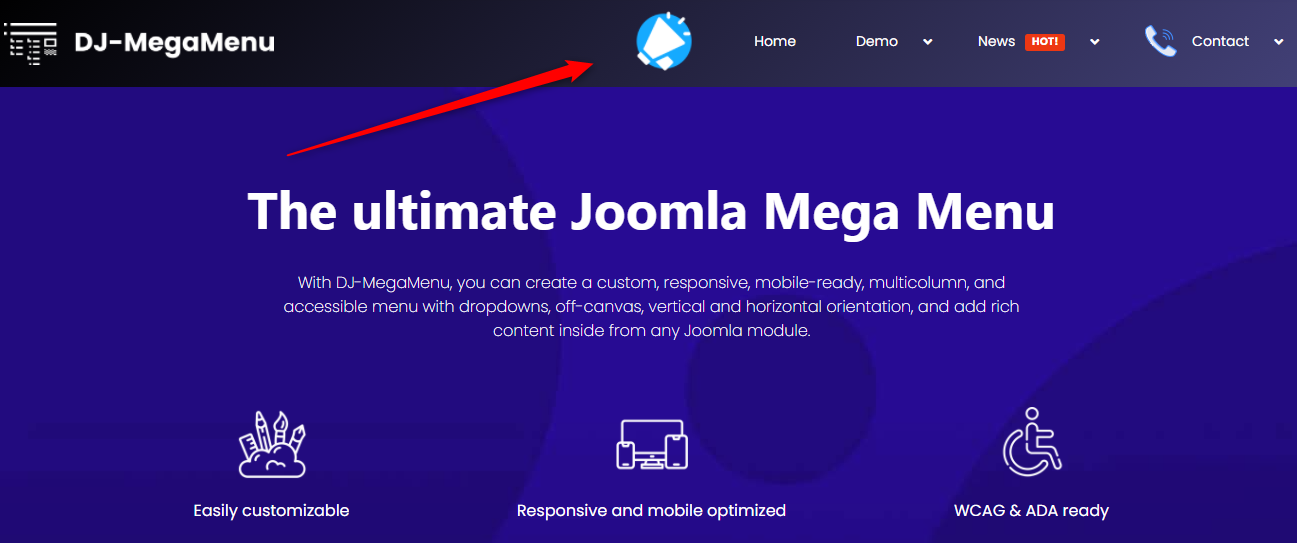This screenshot has width=1297, height=543.
Task: Open the News menu item
Action: pos(996,41)
